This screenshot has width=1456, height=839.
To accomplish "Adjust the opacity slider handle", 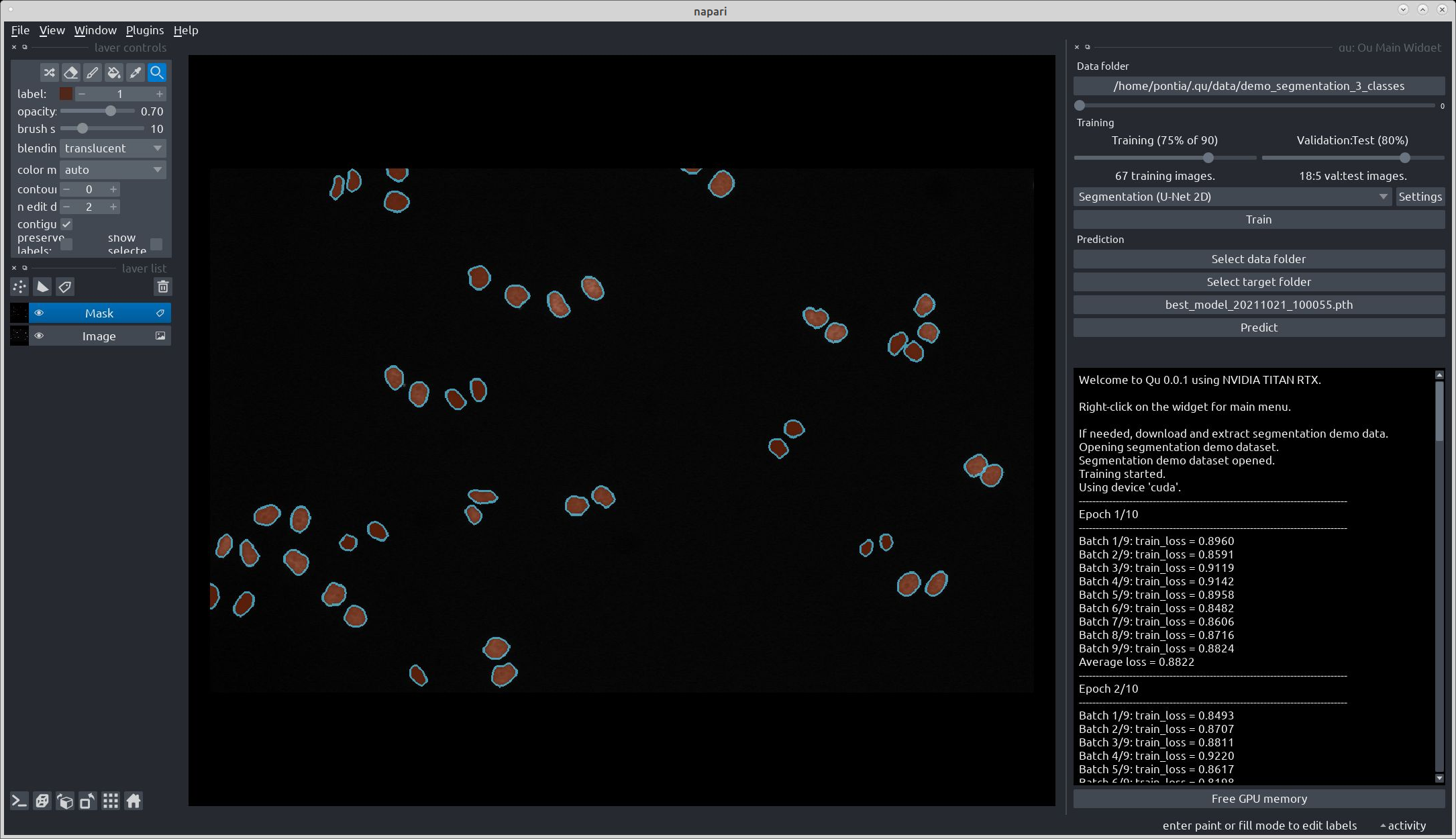I will [111, 111].
